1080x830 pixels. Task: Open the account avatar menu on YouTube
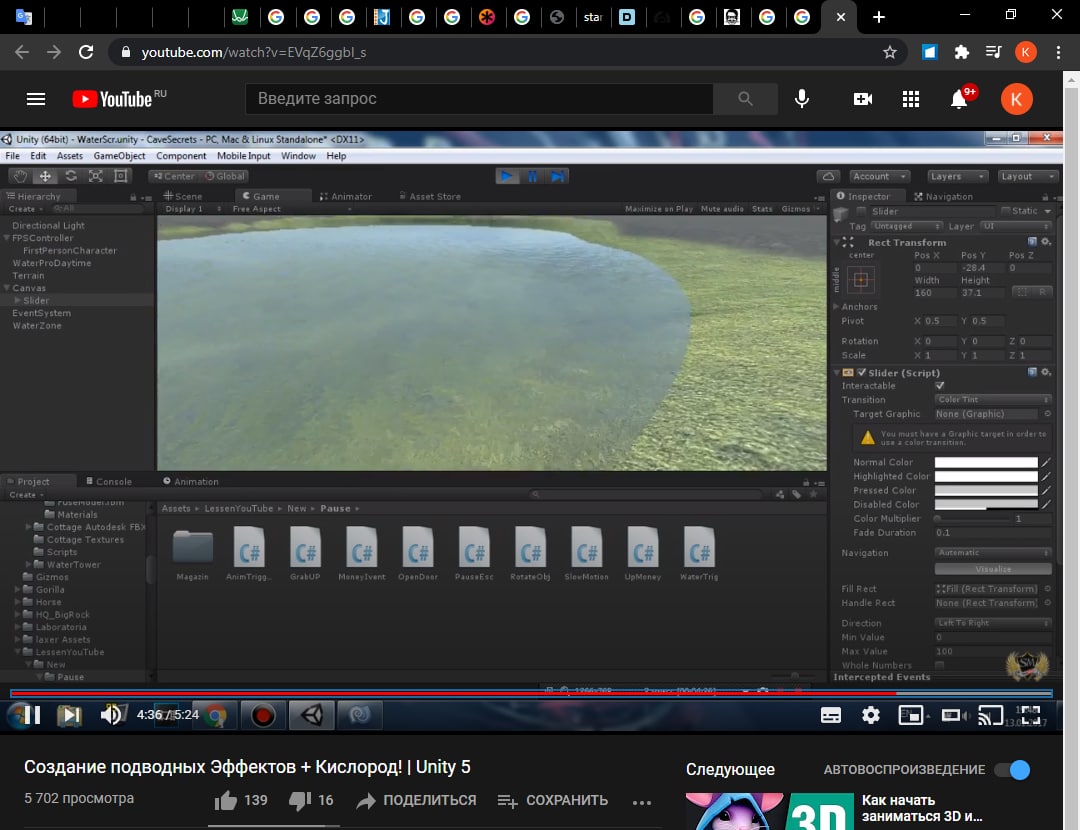click(x=1016, y=99)
